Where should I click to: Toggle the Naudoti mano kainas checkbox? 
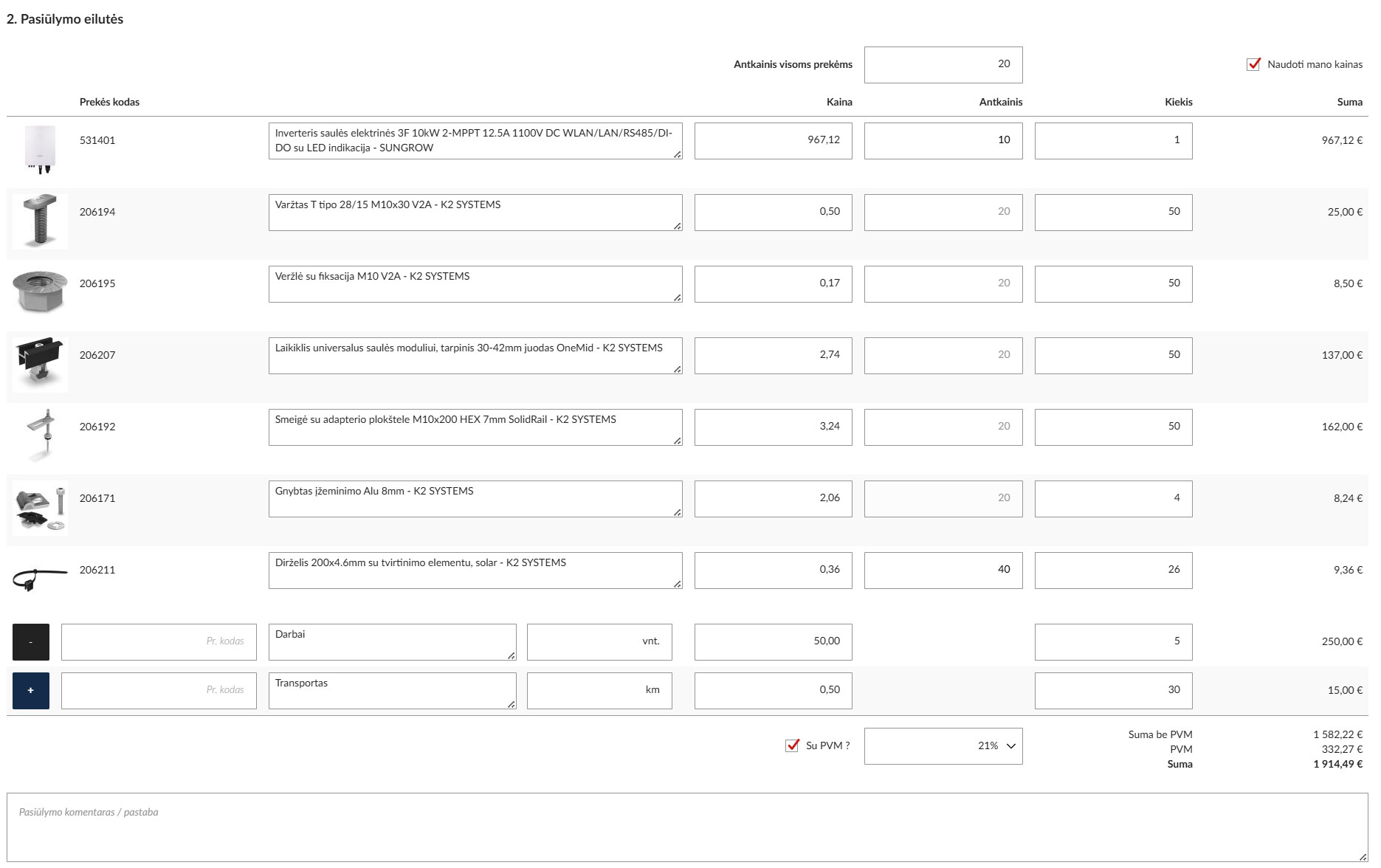1253,65
